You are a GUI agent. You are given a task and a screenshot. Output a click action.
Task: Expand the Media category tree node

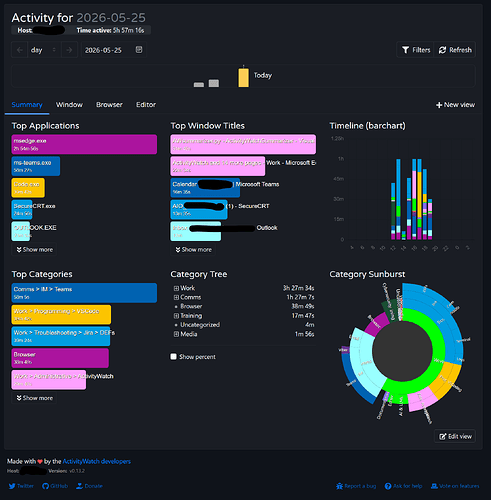click(176, 334)
